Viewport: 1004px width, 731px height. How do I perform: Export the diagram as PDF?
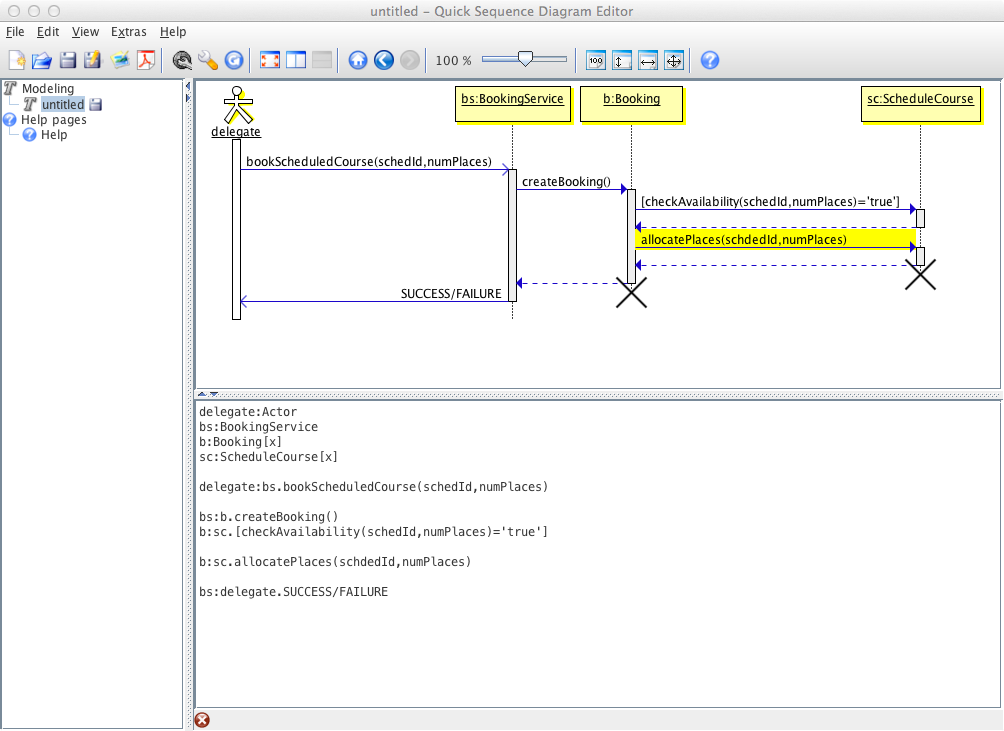pos(147,61)
